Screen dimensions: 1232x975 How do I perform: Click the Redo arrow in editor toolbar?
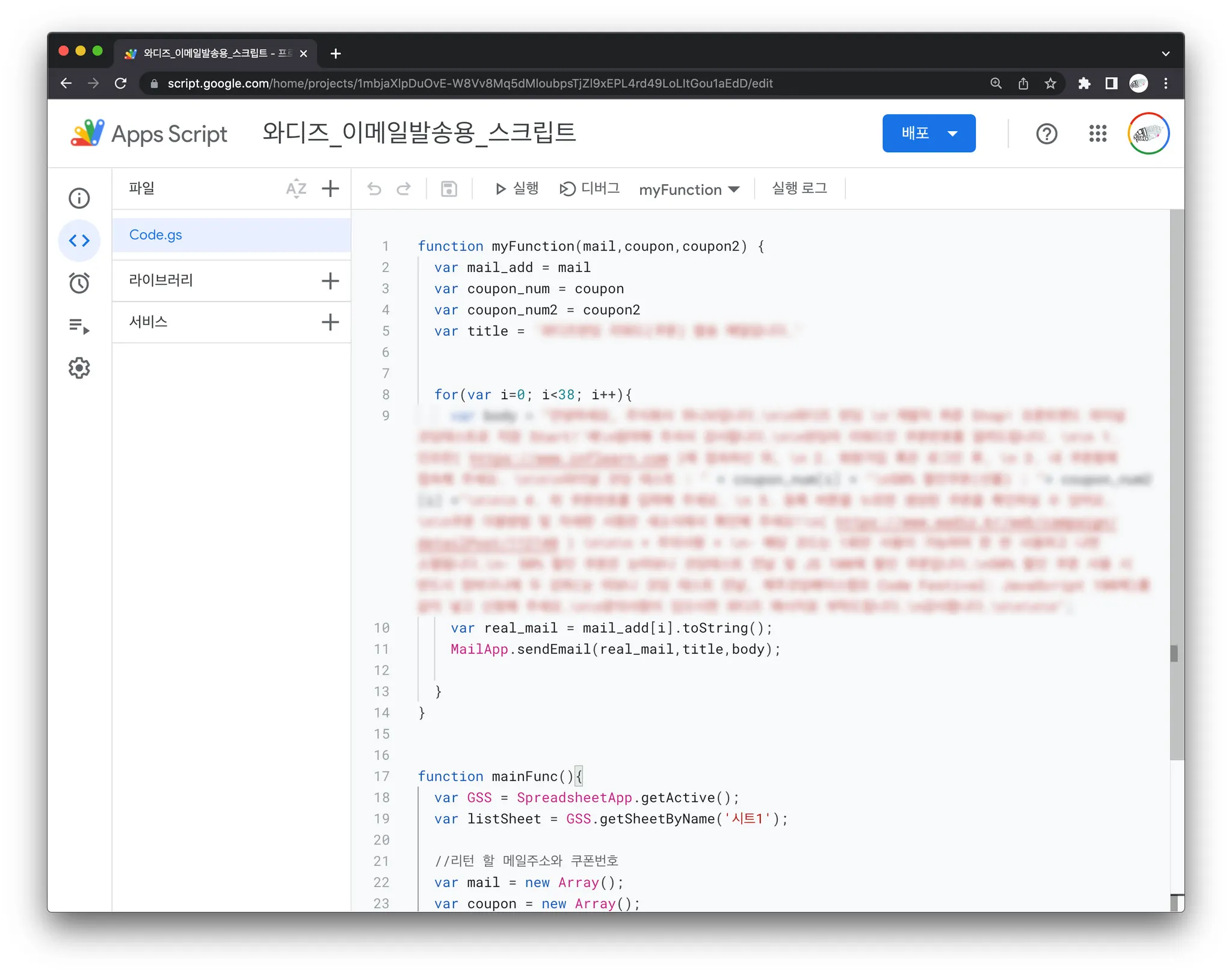404,189
